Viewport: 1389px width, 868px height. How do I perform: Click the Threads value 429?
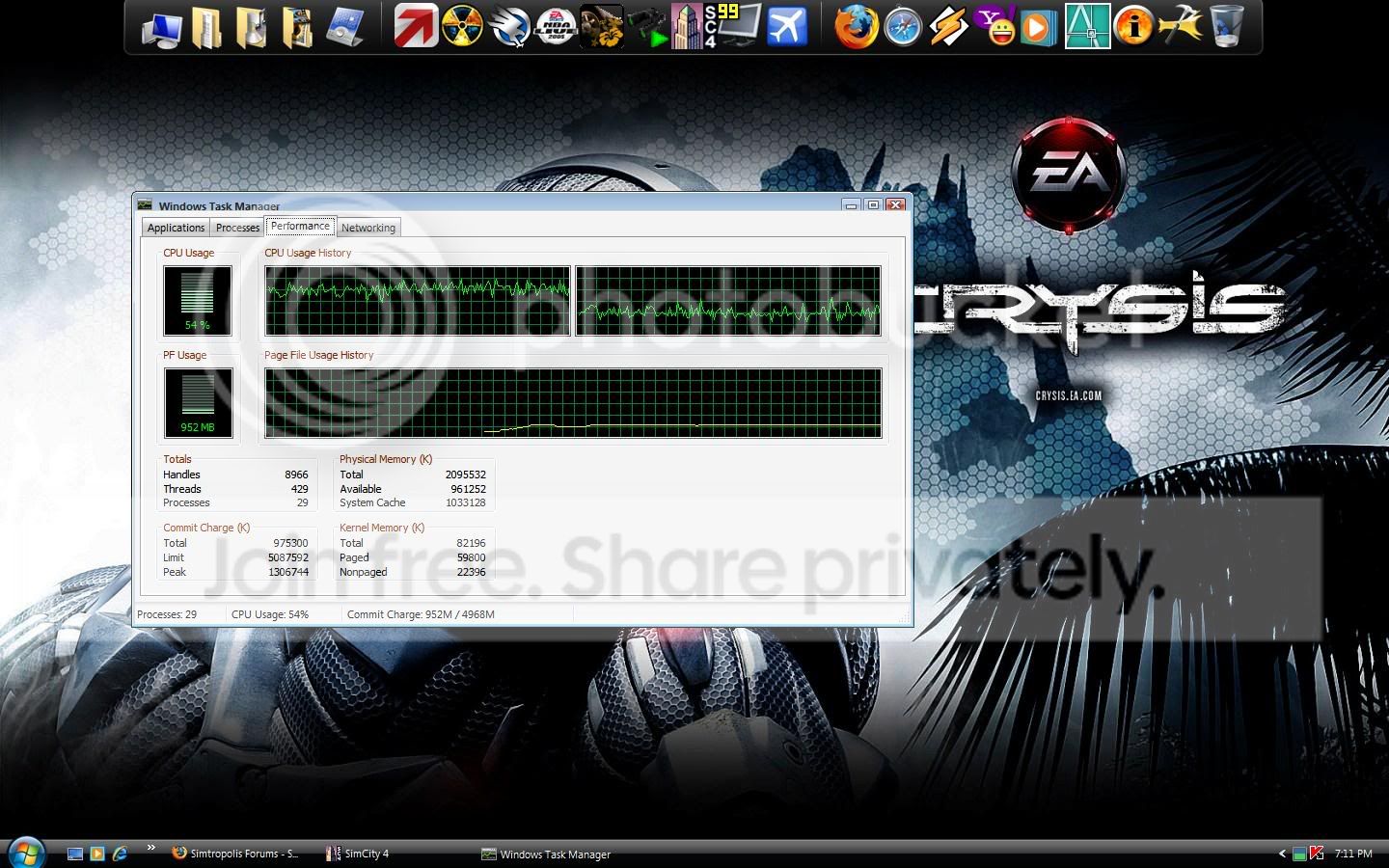pyautogui.click(x=300, y=489)
